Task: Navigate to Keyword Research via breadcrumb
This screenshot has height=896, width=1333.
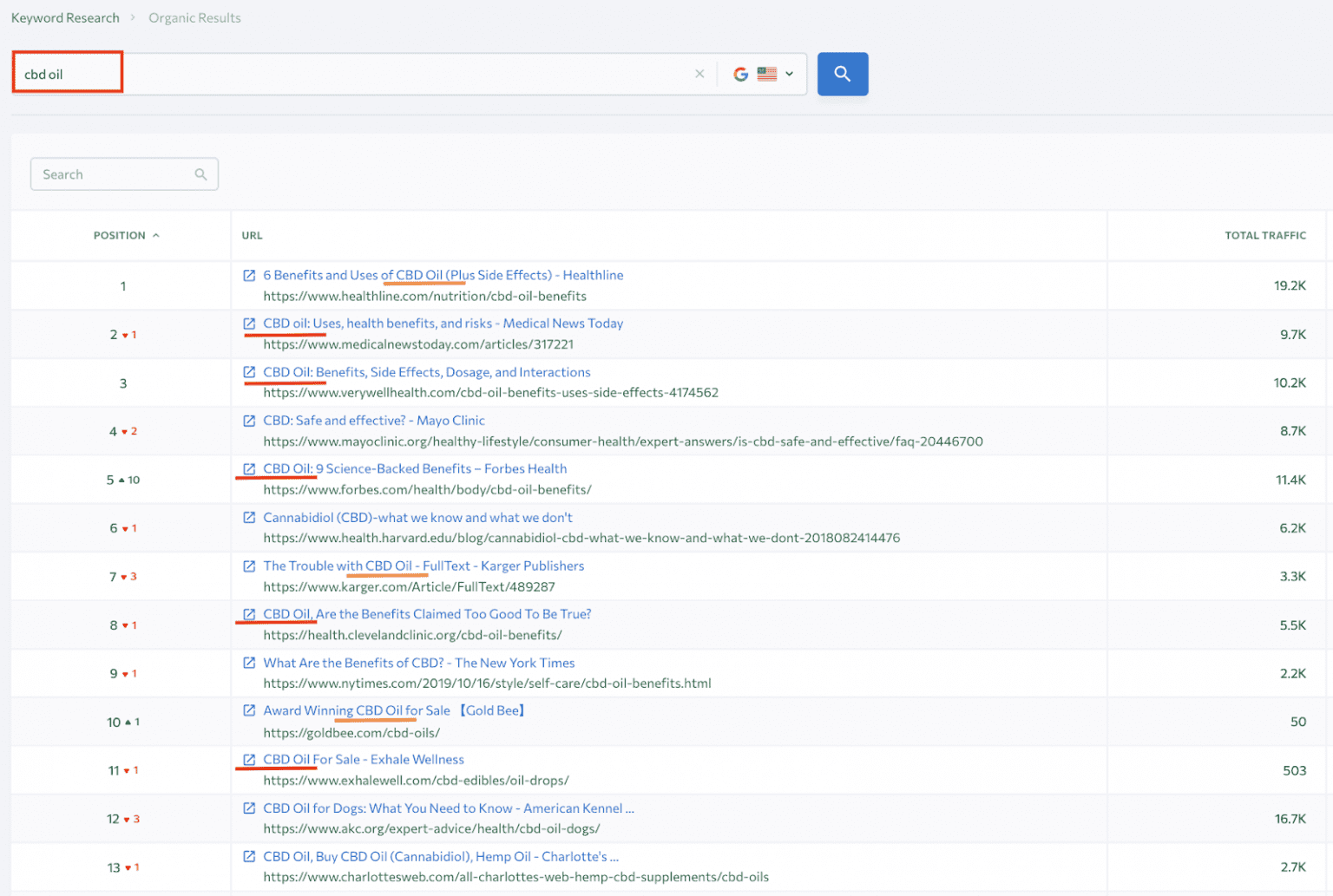Action: 64,17
